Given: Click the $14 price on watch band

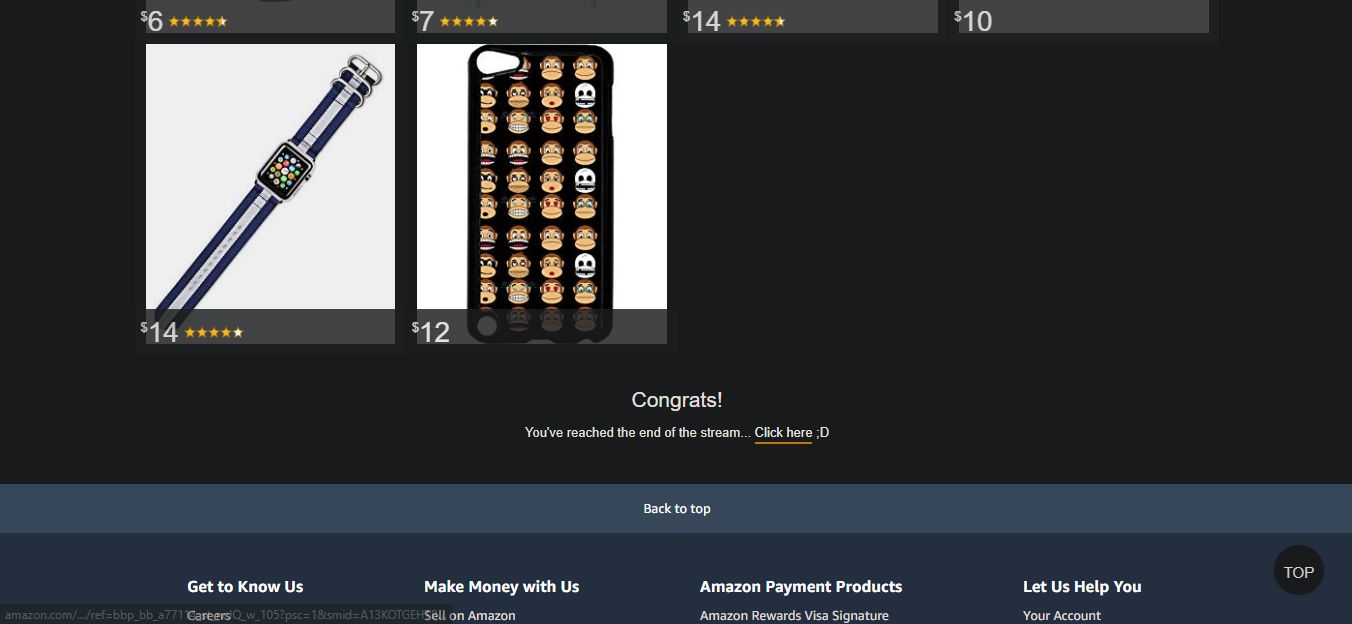Looking at the screenshot, I should pyautogui.click(x=160, y=331).
